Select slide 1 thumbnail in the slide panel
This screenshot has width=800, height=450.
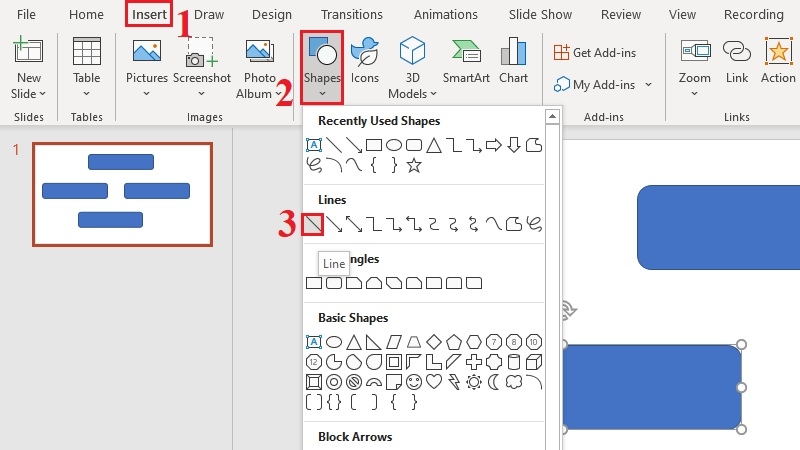pos(122,194)
